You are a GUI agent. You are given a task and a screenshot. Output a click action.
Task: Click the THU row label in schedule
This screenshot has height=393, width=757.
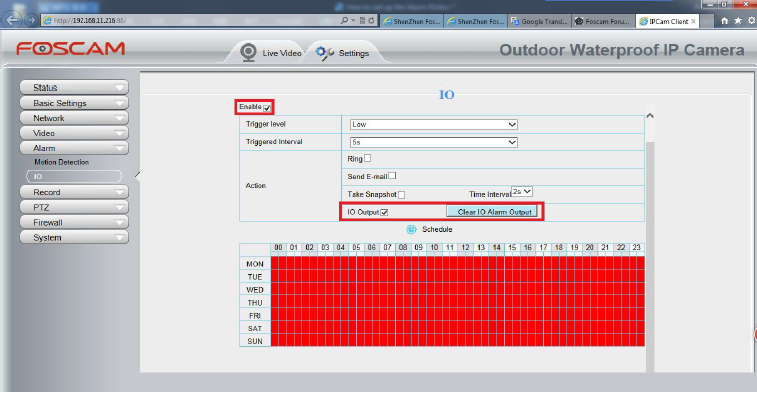point(255,303)
